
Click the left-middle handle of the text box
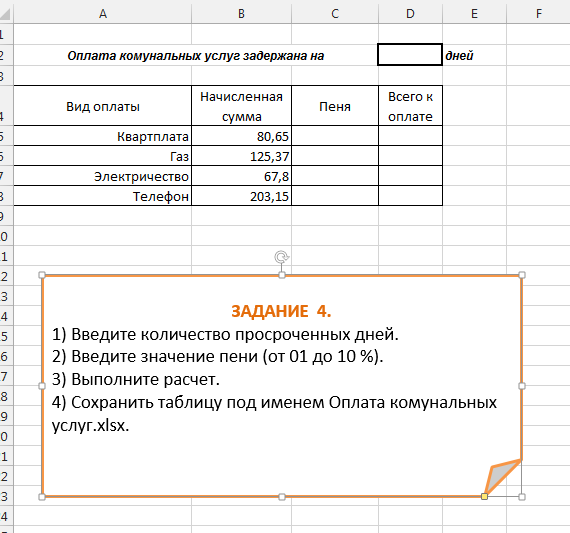pyautogui.click(x=42, y=386)
